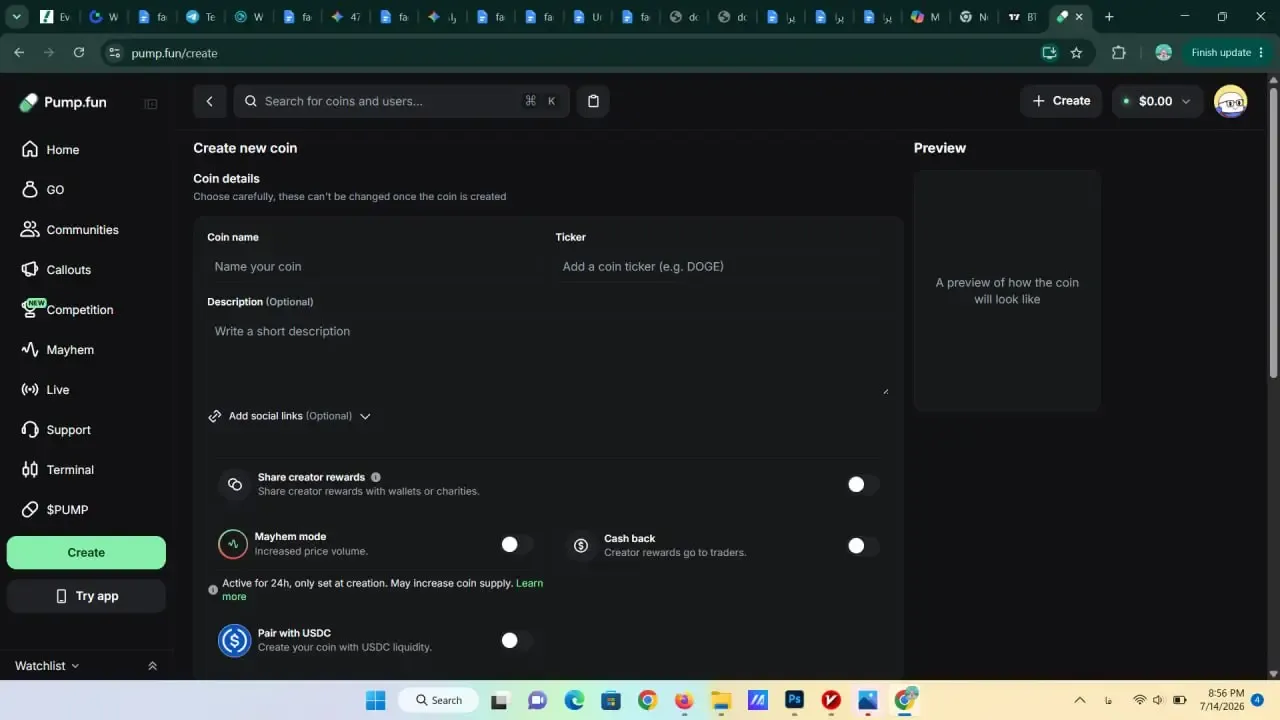This screenshot has height=720, width=1280.
Task: Collapse the sidebar panel icon
Action: 151,103
